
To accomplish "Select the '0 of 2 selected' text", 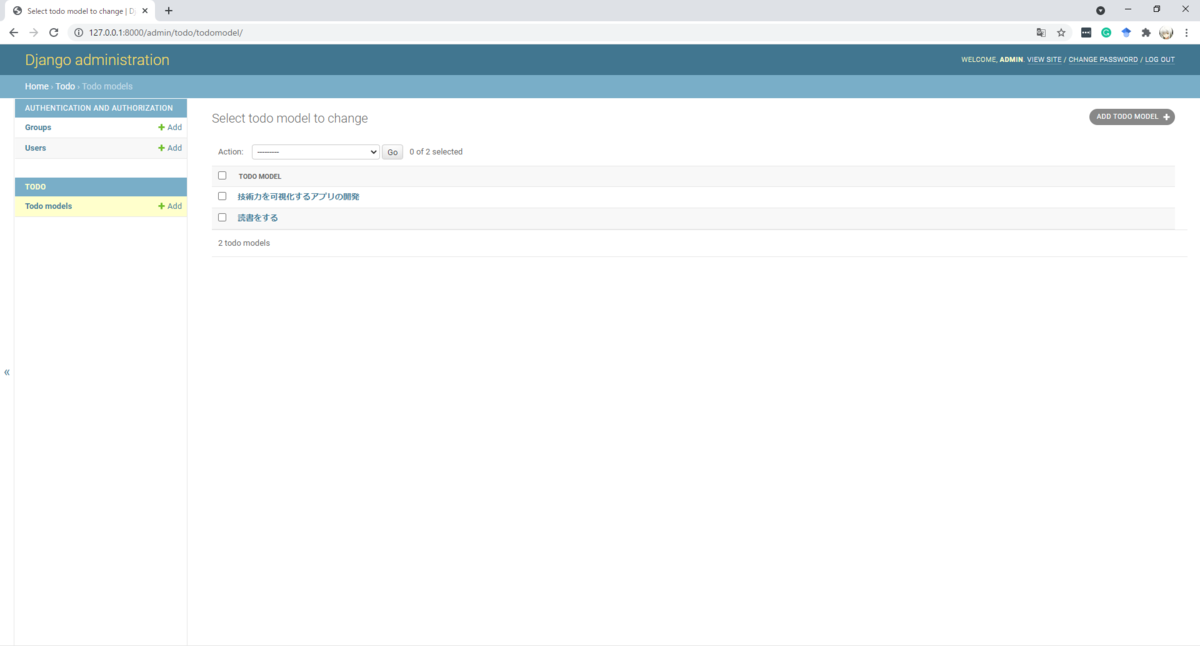I will pos(436,152).
